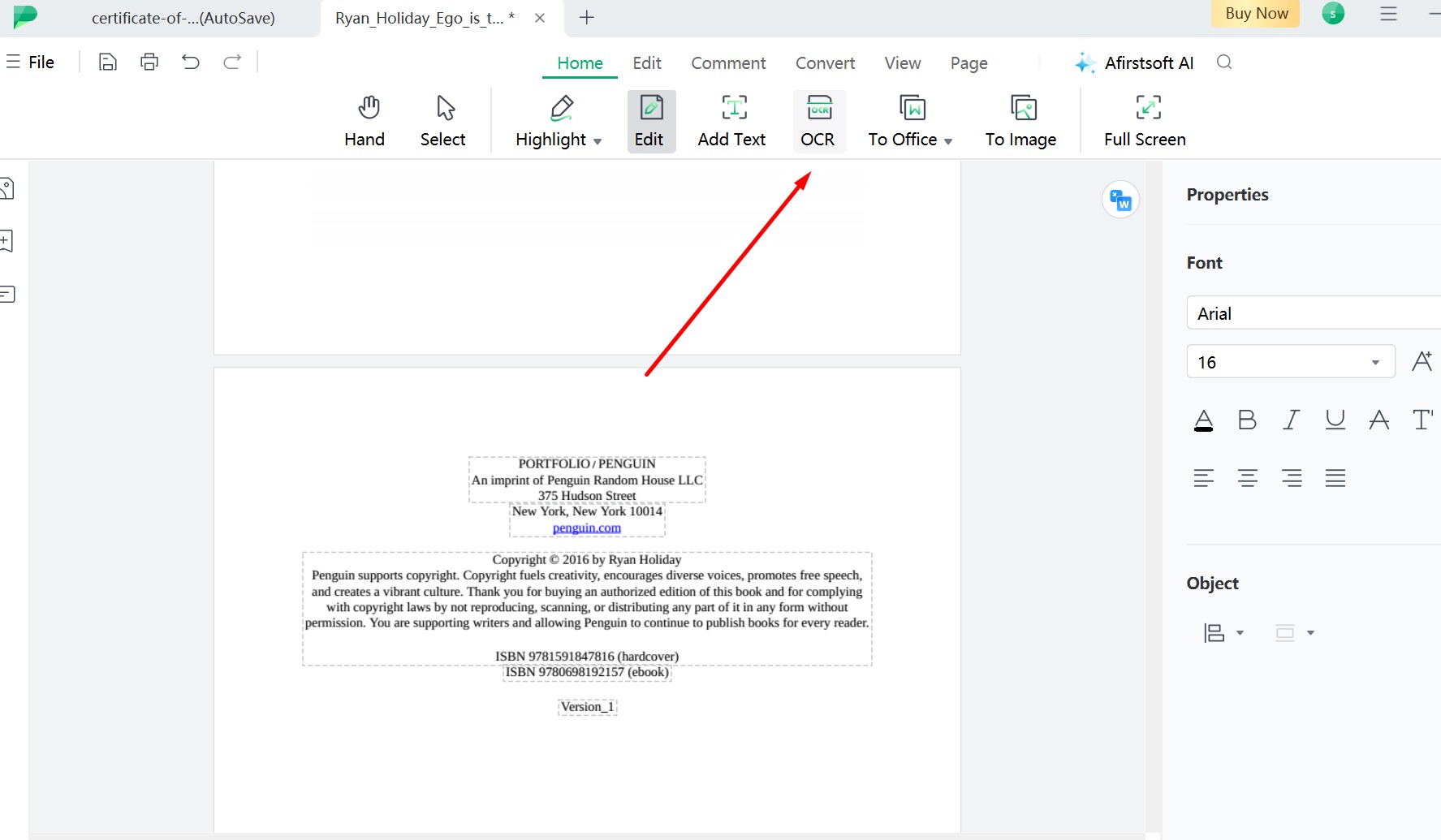Open the File menu
This screenshot has width=1441, height=840.
tap(31, 62)
